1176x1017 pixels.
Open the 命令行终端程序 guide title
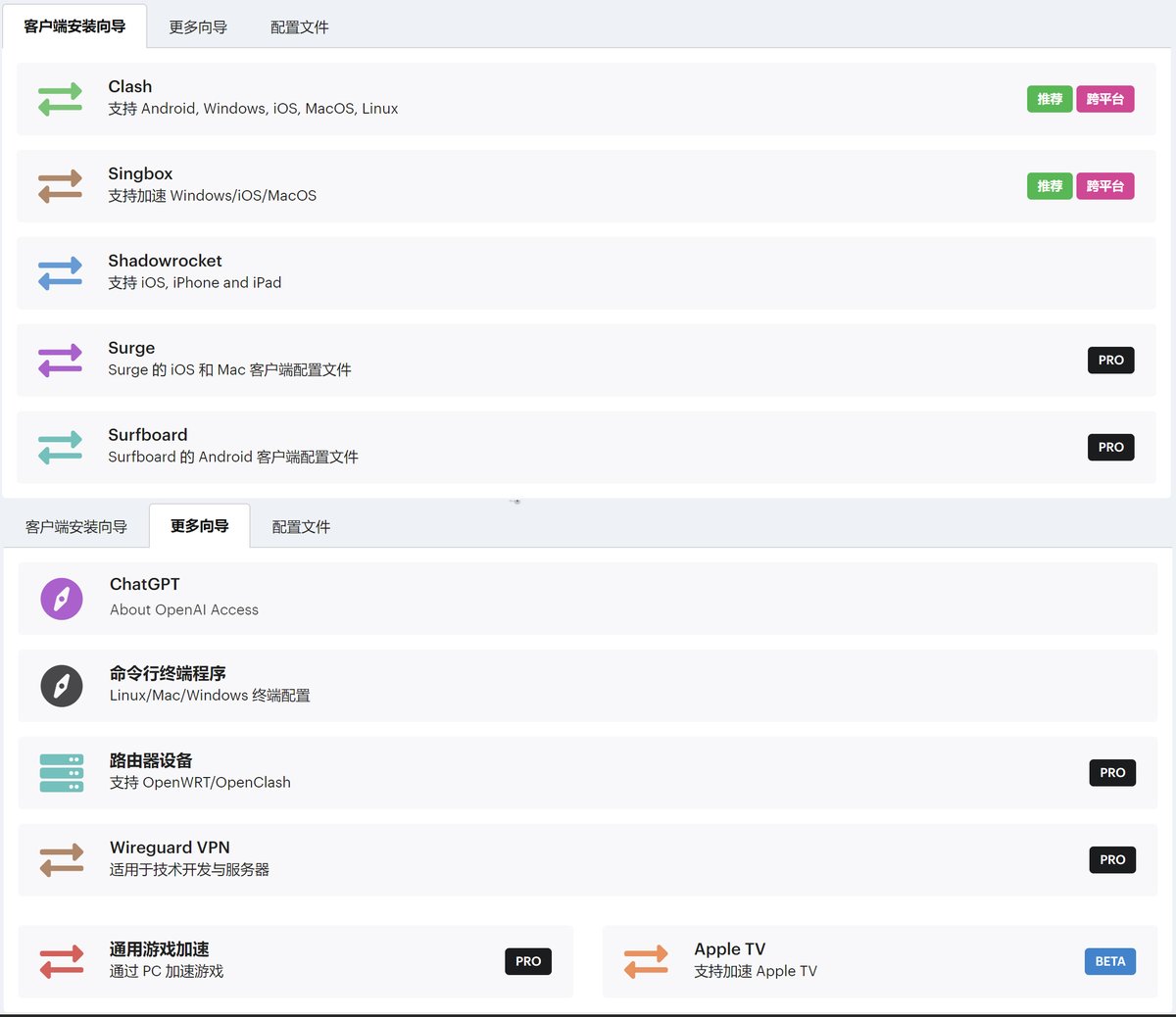point(168,673)
